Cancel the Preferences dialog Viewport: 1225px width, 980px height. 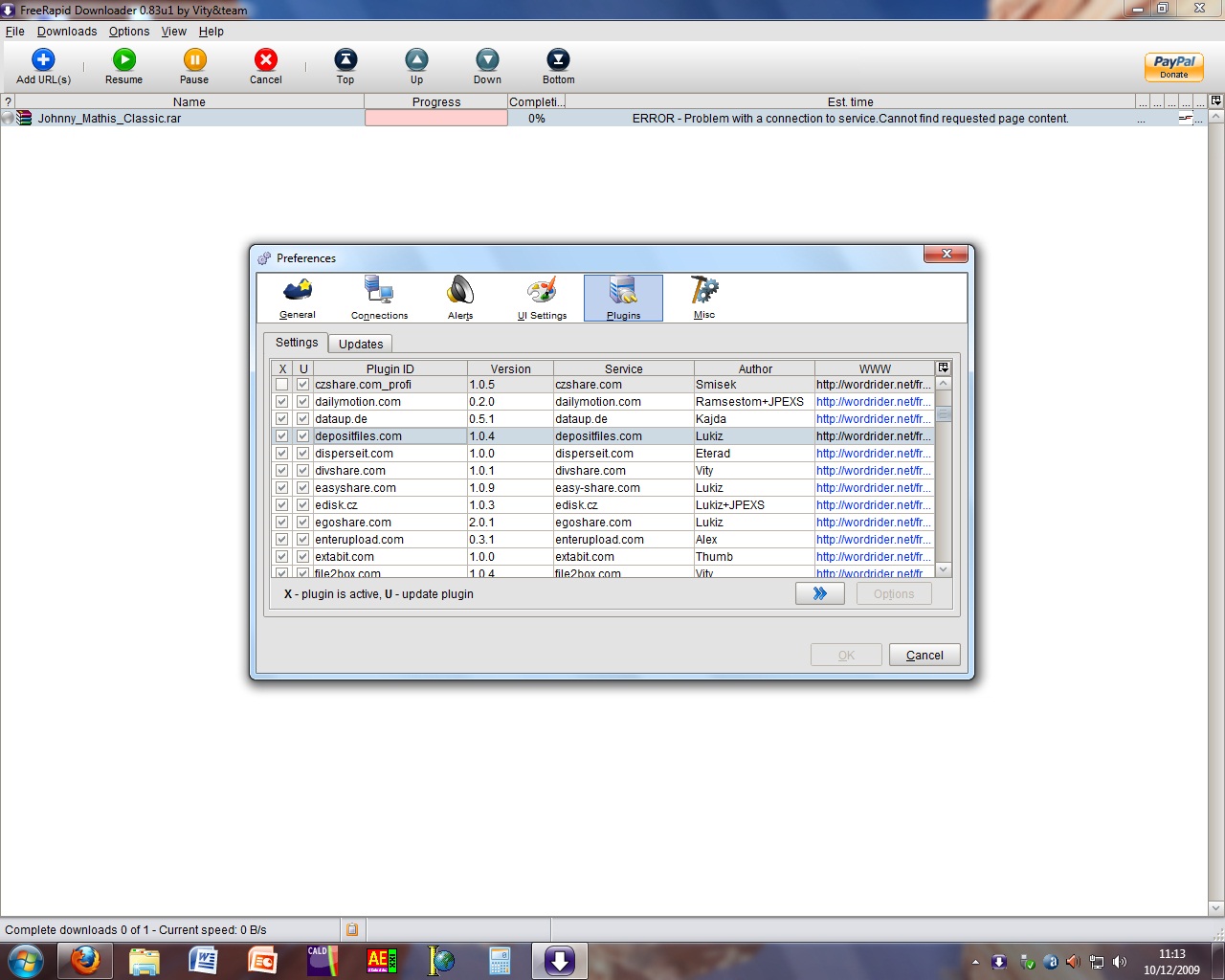tap(924, 656)
